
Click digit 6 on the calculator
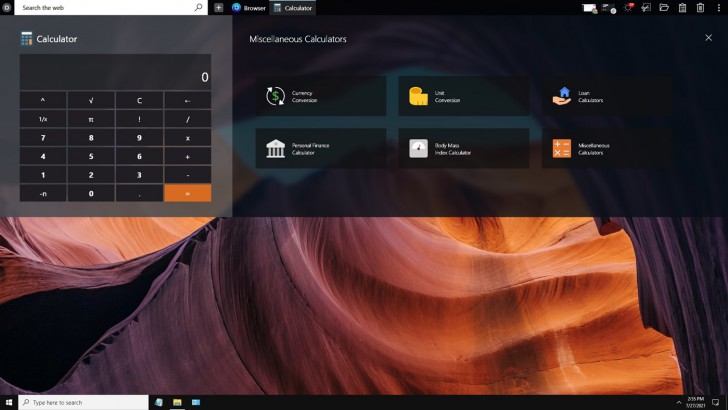[139, 156]
